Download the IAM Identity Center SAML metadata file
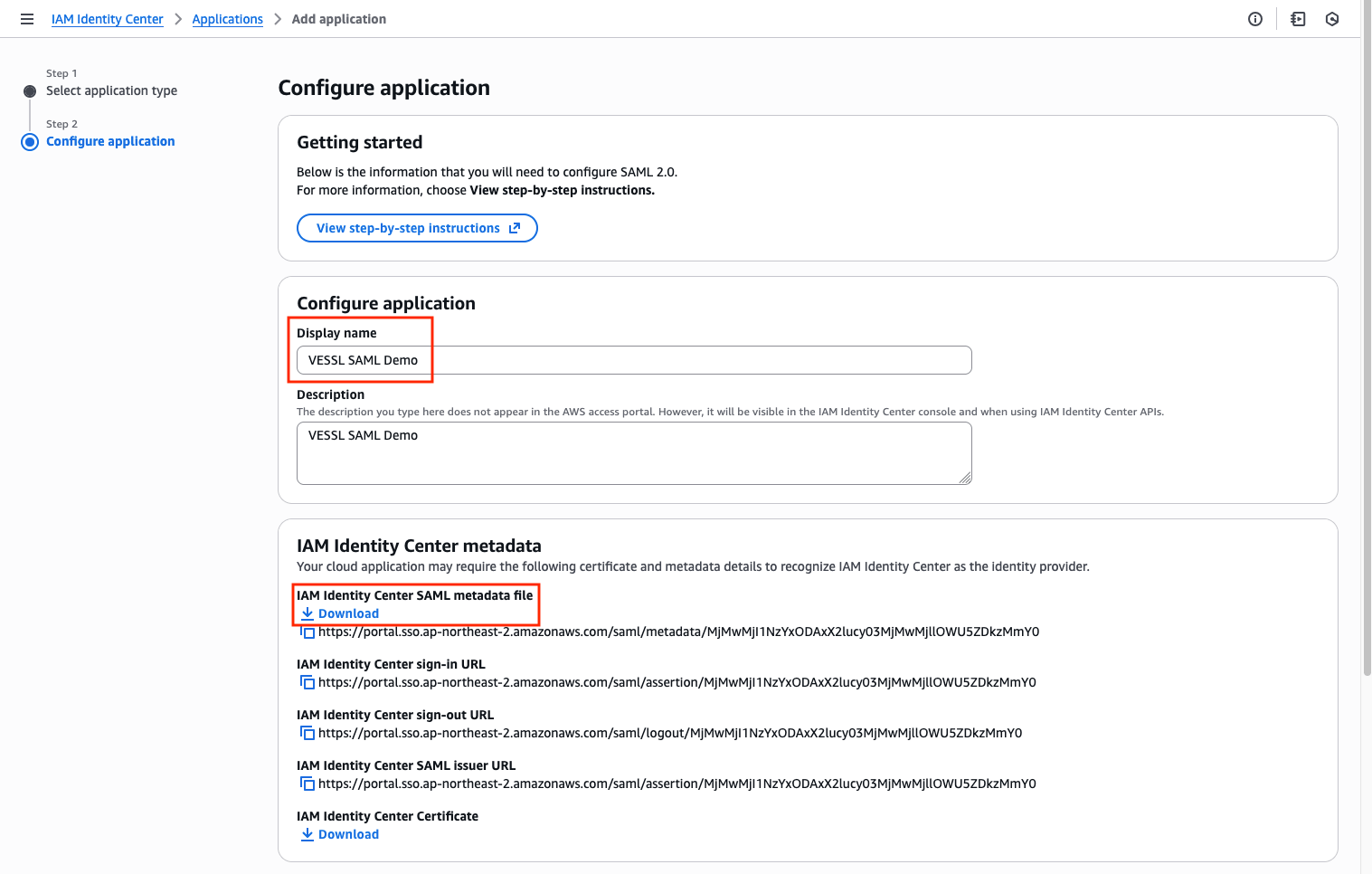The image size is (1372, 874). click(340, 613)
